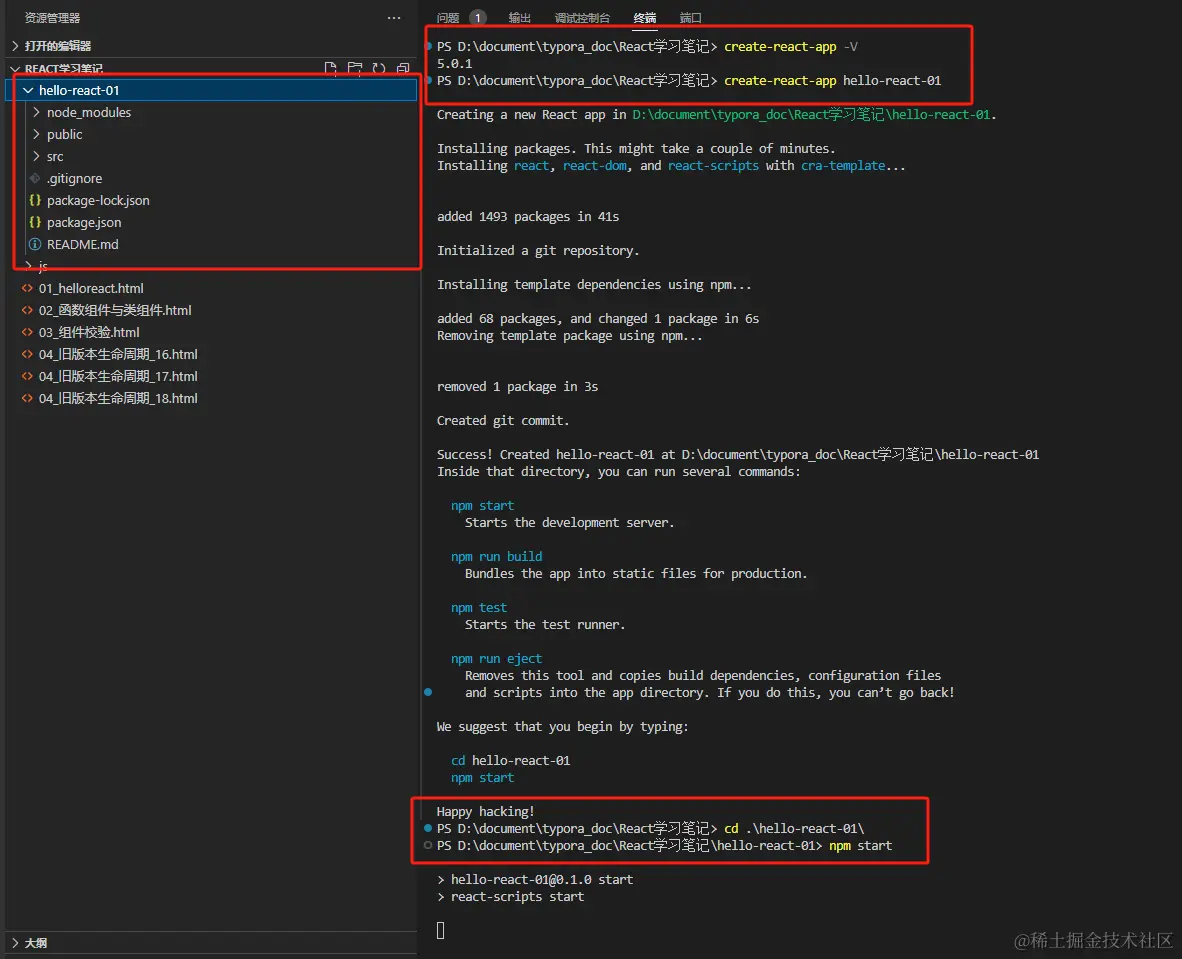Click 'Initialized a git repository.' line

(537, 250)
